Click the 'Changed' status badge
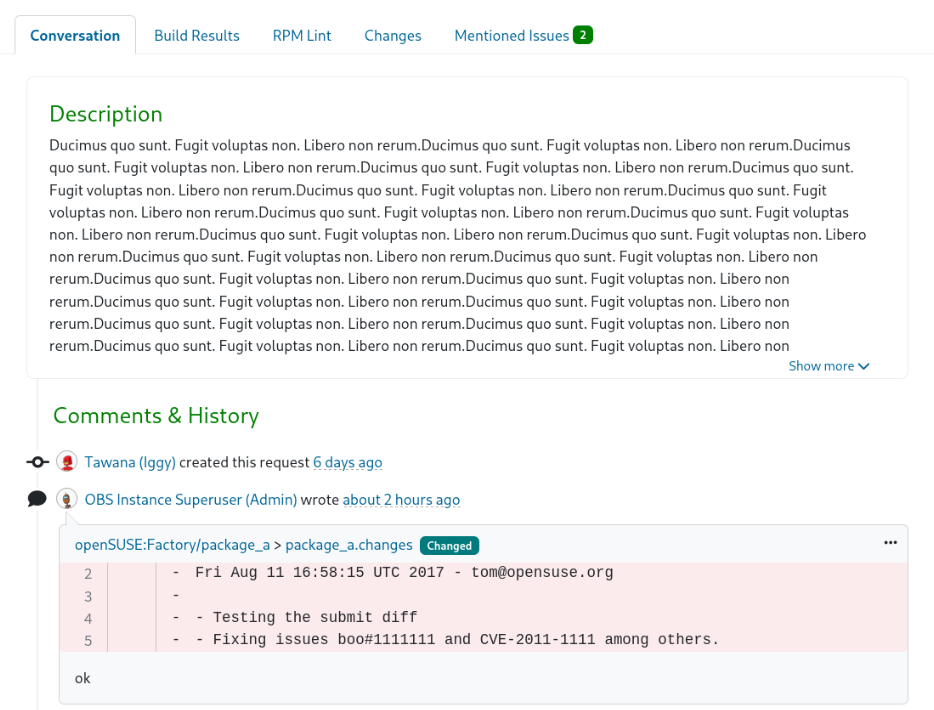 (449, 545)
